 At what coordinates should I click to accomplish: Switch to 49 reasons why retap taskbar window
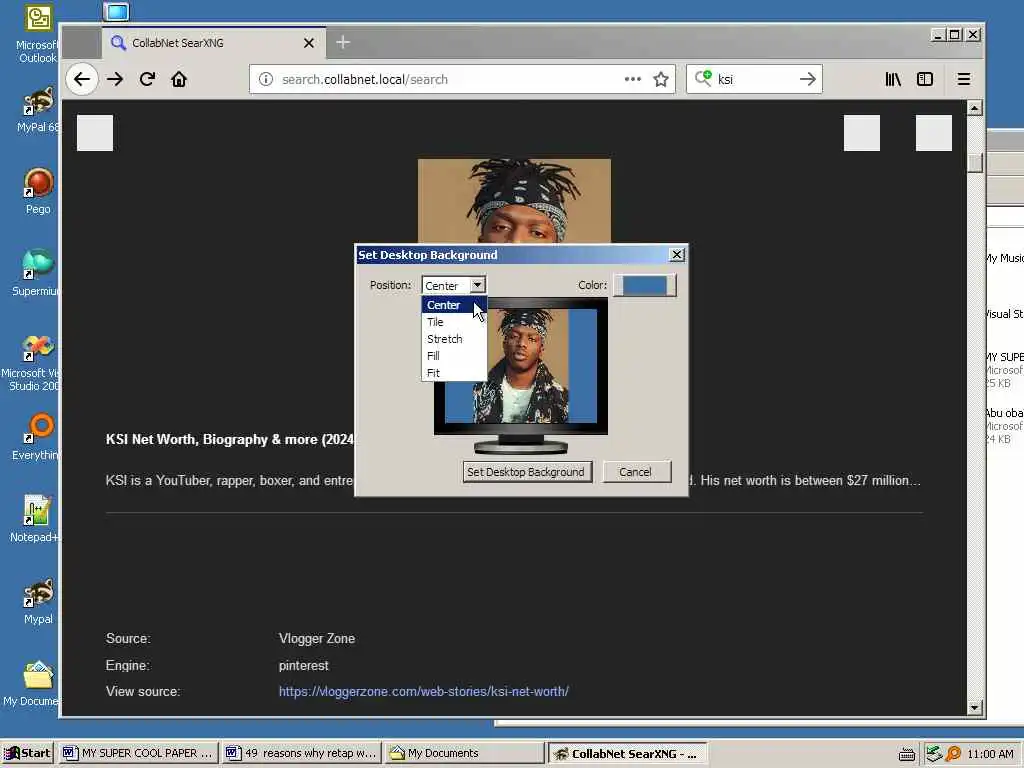(301, 753)
